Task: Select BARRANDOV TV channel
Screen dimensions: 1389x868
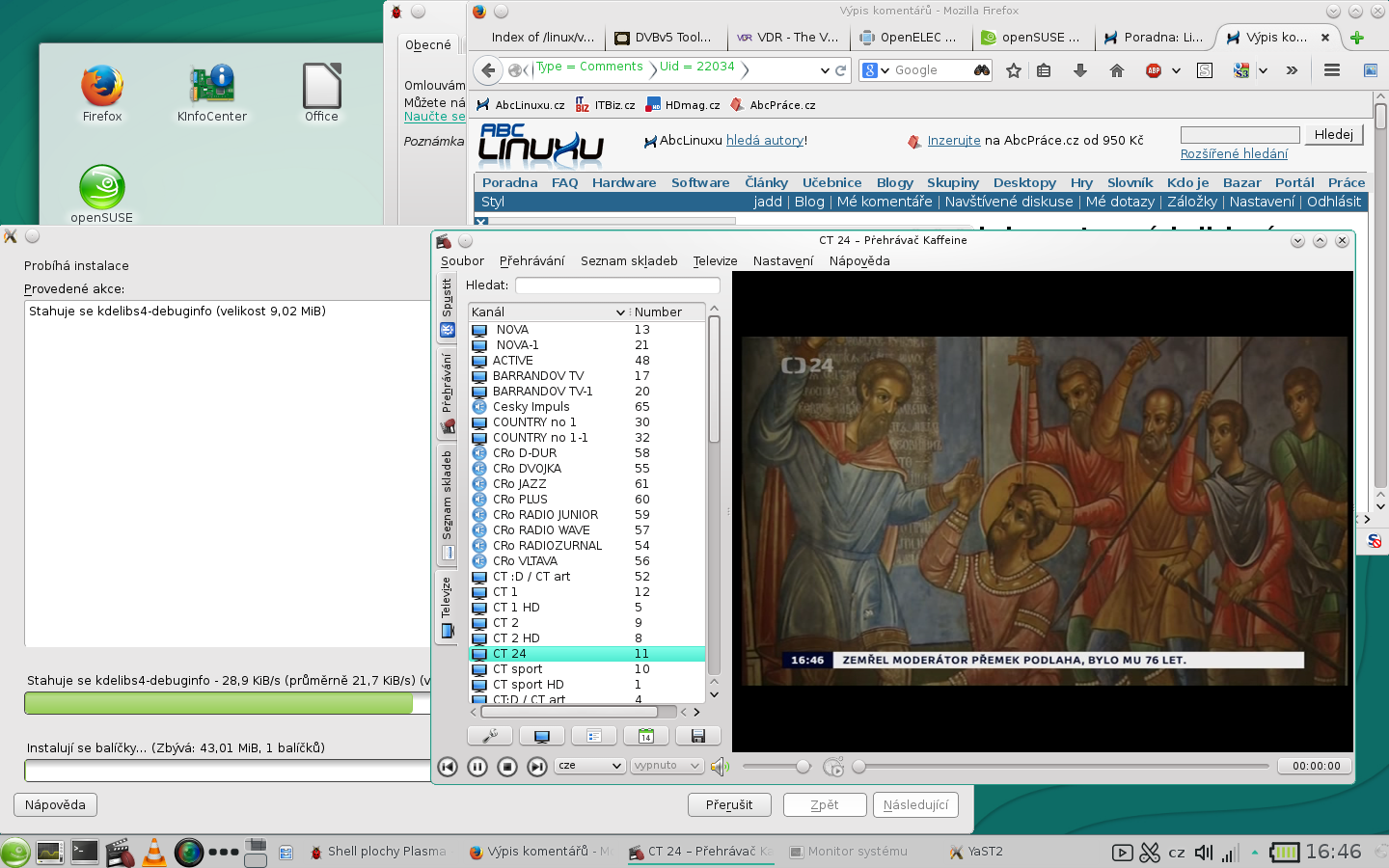Action: (x=587, y=376)
